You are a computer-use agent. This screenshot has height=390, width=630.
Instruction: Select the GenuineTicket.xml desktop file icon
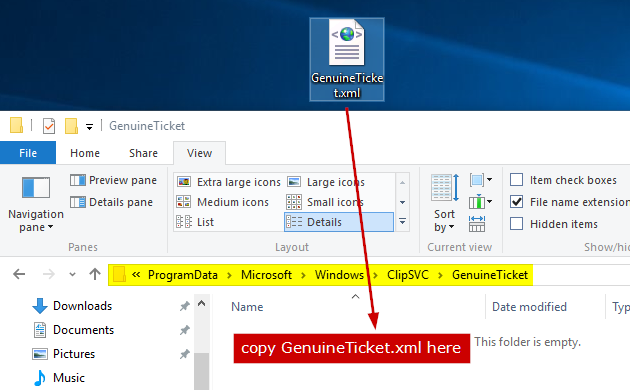[347, 59]
